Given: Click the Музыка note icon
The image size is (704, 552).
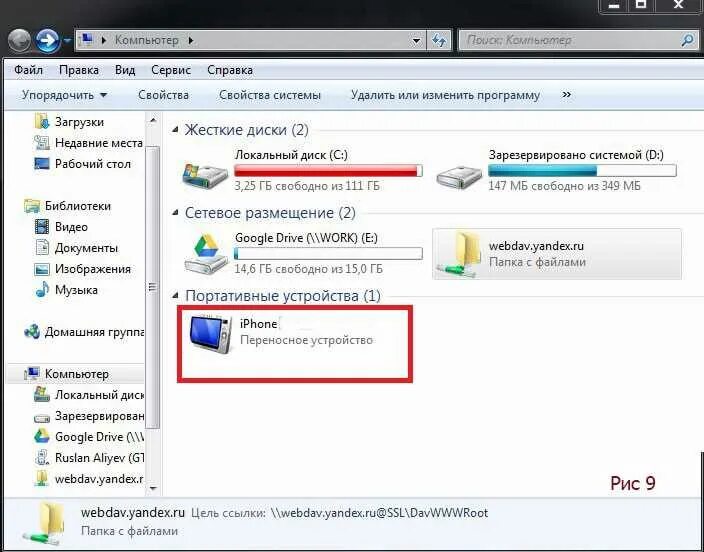Looking at the screenshot, I should (42, 289).
